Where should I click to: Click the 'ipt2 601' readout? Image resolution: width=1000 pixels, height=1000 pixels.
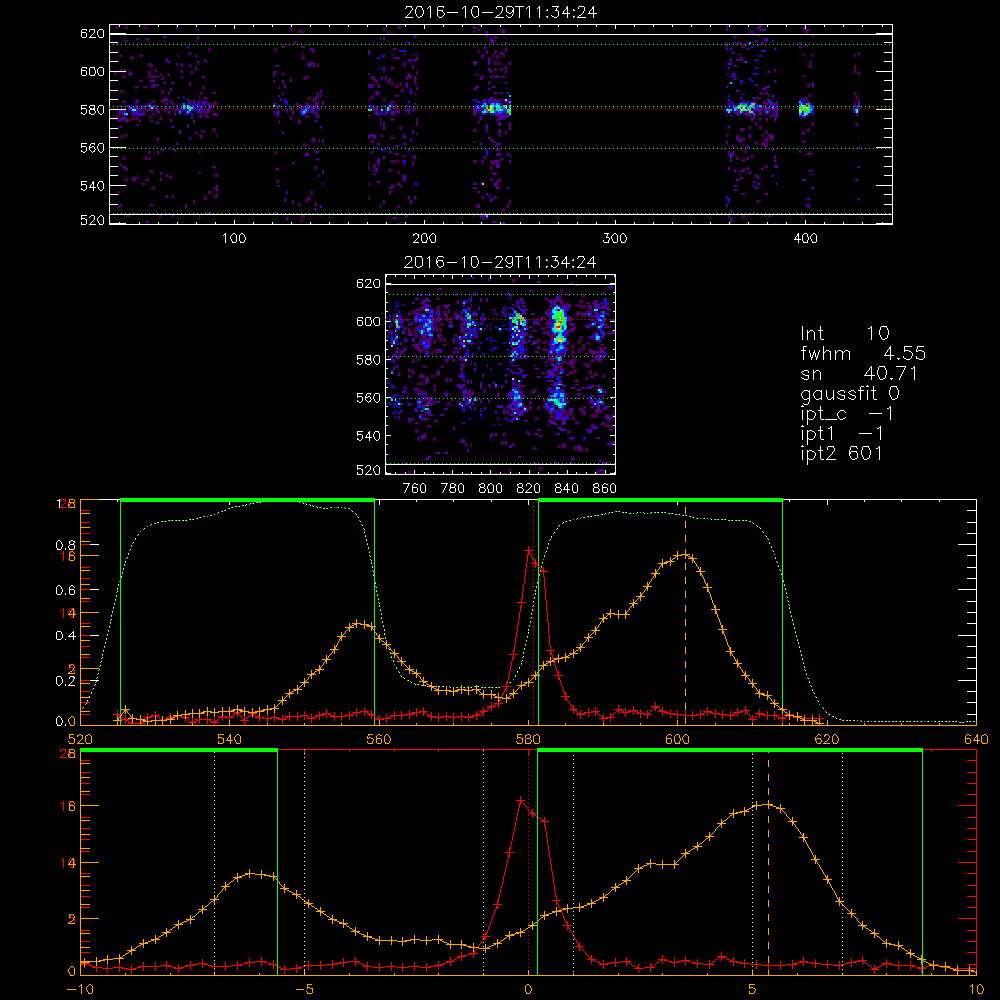click(842, 453)
